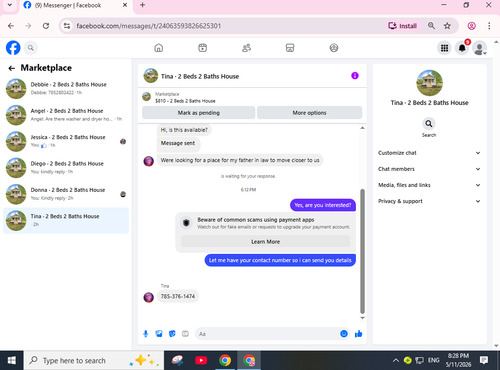Open the Angel conversation

[66, 115]
